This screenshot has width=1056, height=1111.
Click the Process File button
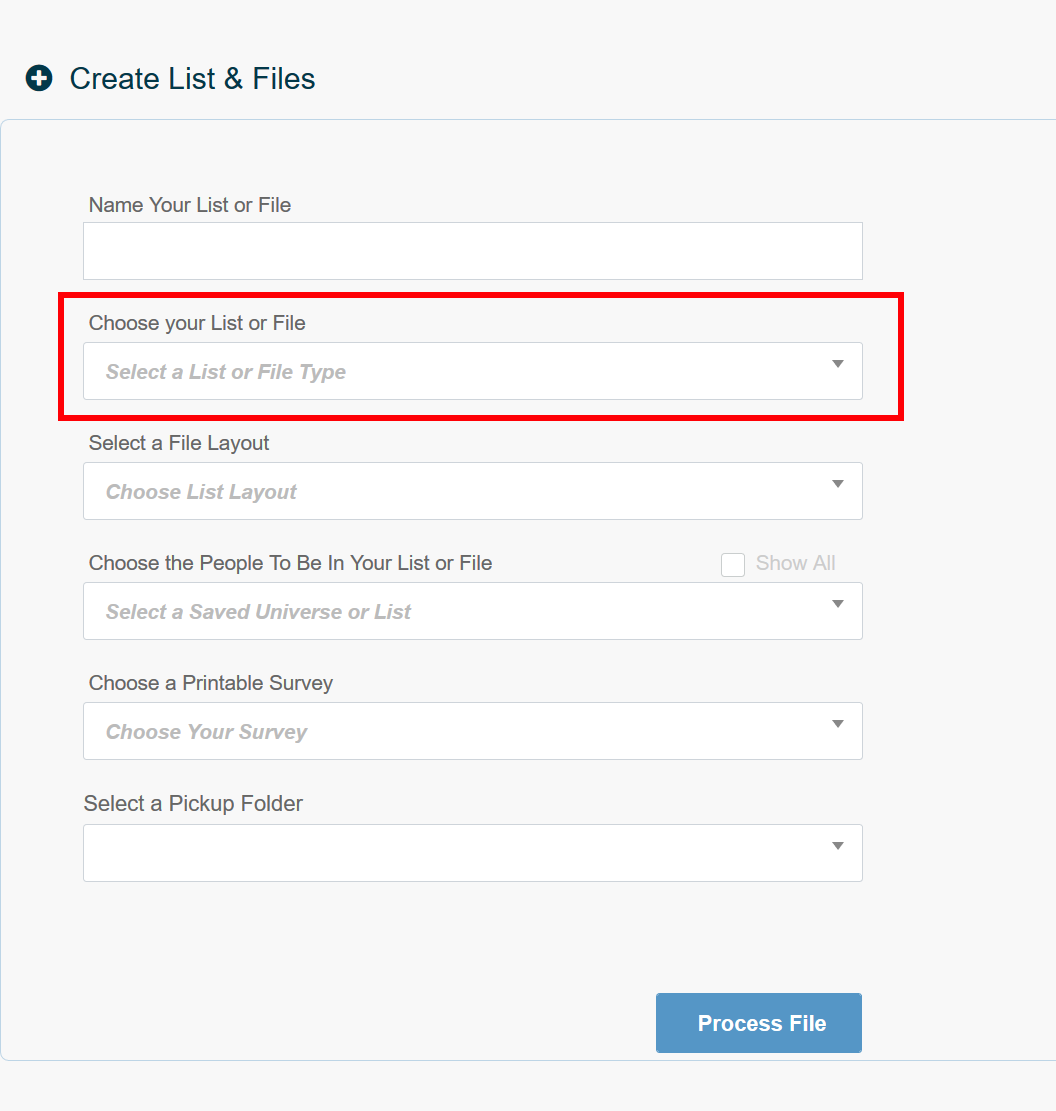coord(758,1023)
